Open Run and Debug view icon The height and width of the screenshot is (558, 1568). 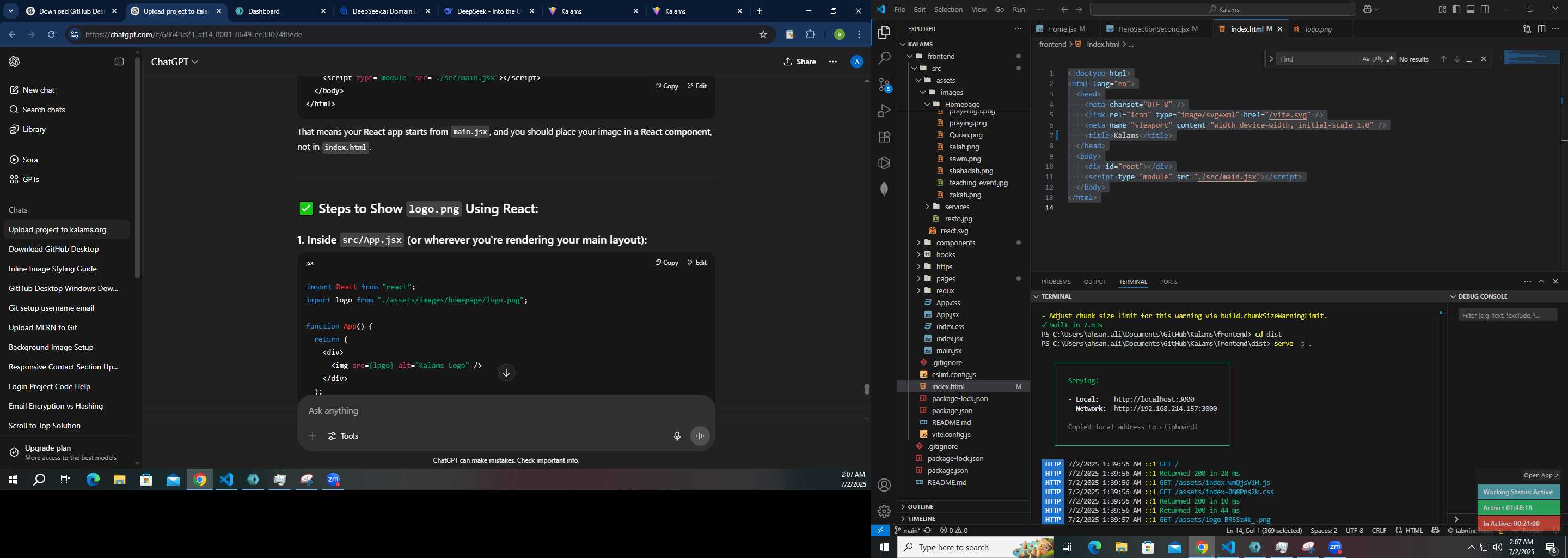[x=884, y=111]
